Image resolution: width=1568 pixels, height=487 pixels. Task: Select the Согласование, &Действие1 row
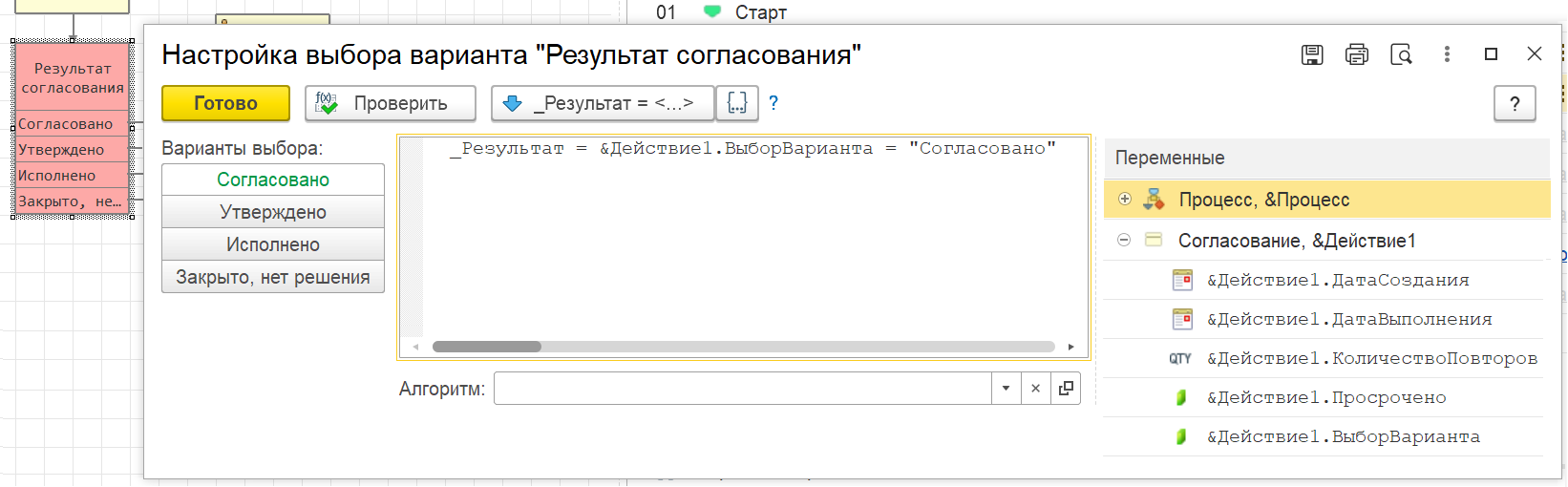1324,241
